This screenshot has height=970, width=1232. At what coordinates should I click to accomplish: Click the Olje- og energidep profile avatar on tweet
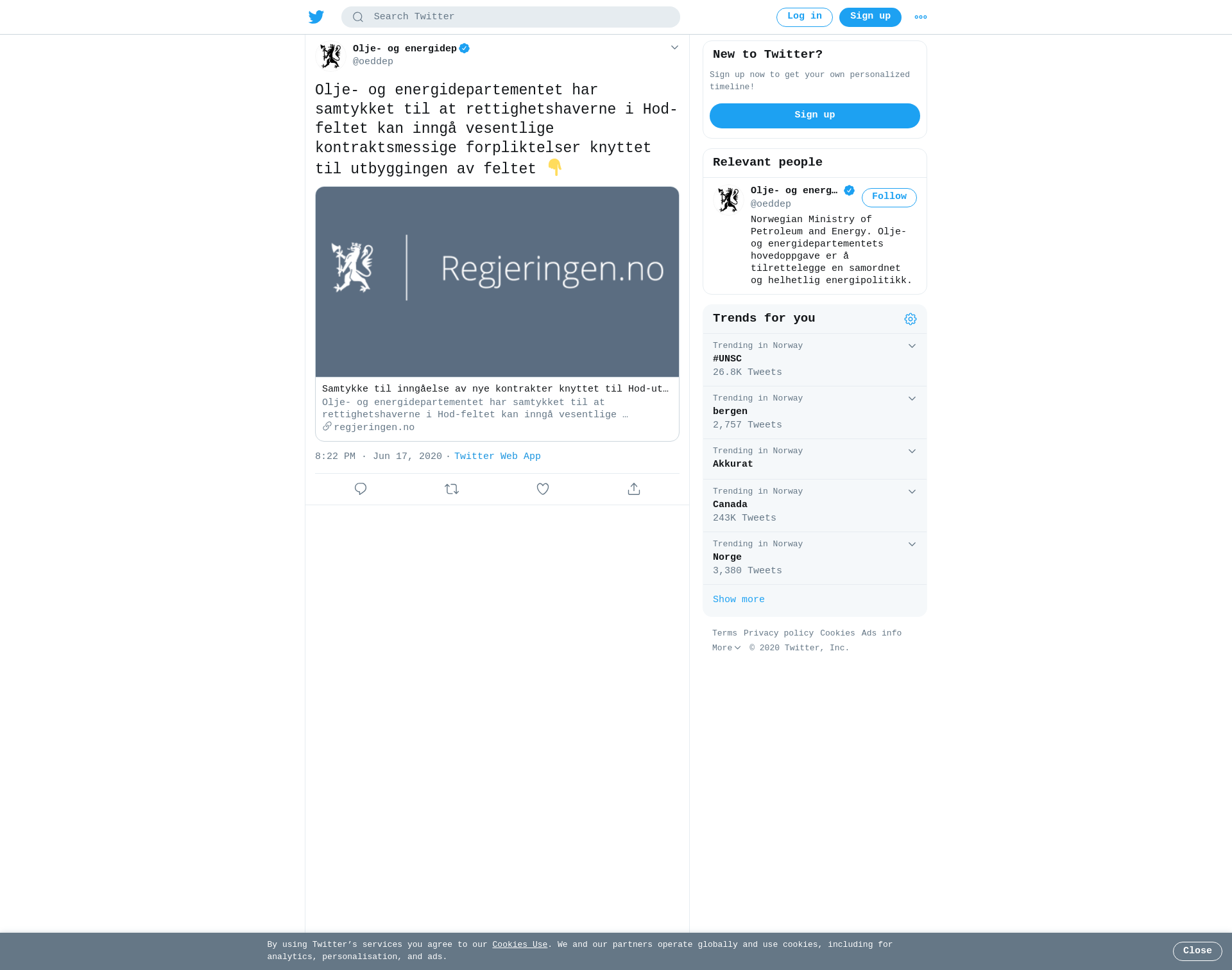tap(331, 56)
